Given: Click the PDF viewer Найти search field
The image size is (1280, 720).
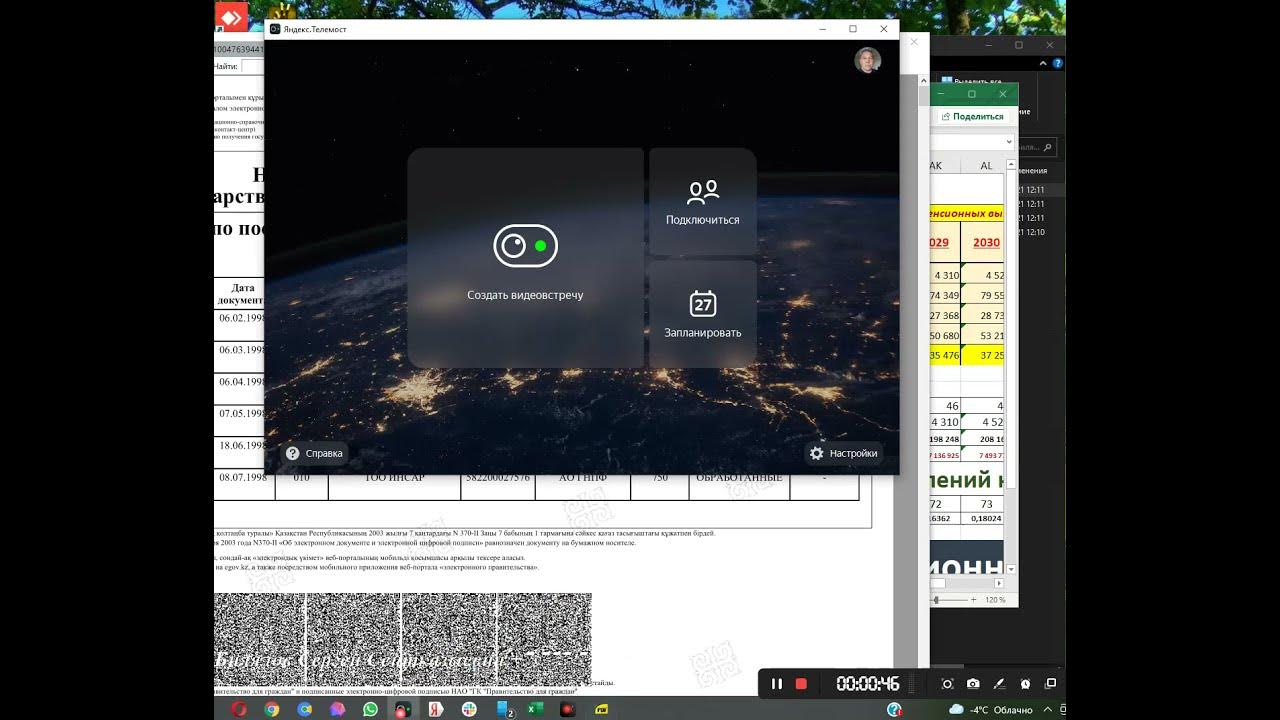Looking at the screenshot, I should point(252,66).
